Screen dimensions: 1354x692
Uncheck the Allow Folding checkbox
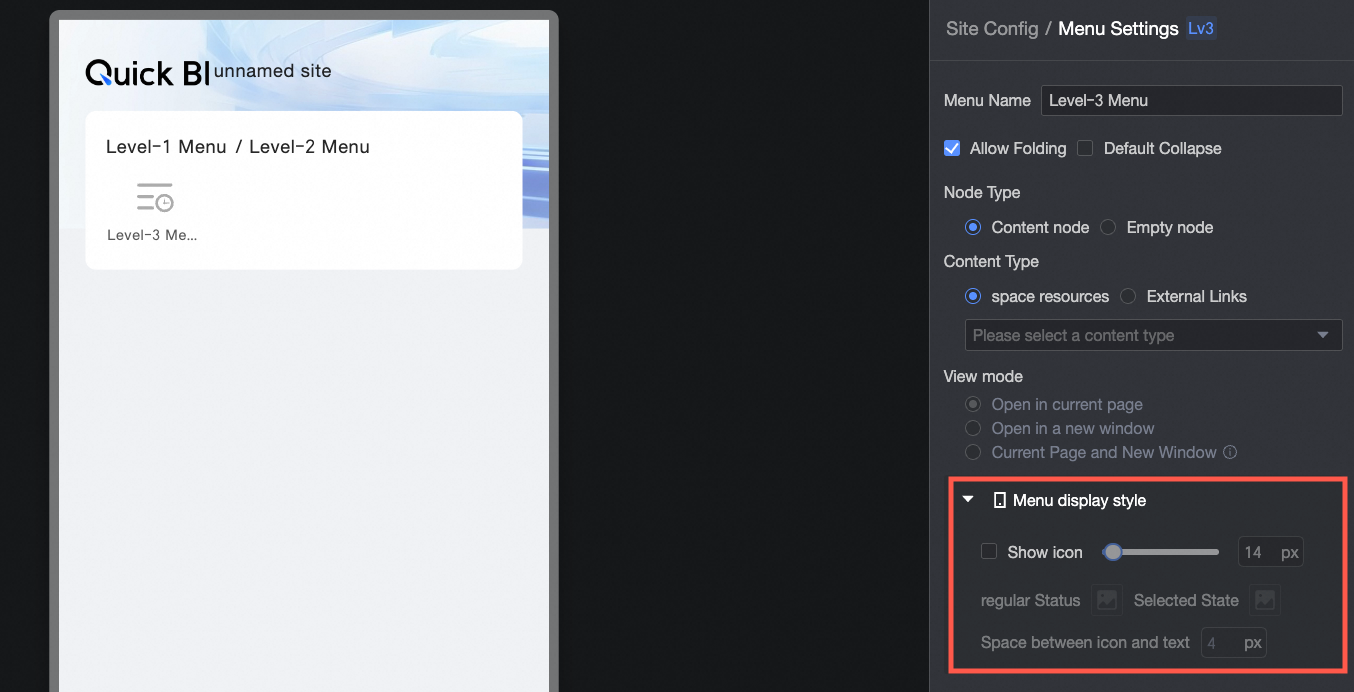click(952, 148)
